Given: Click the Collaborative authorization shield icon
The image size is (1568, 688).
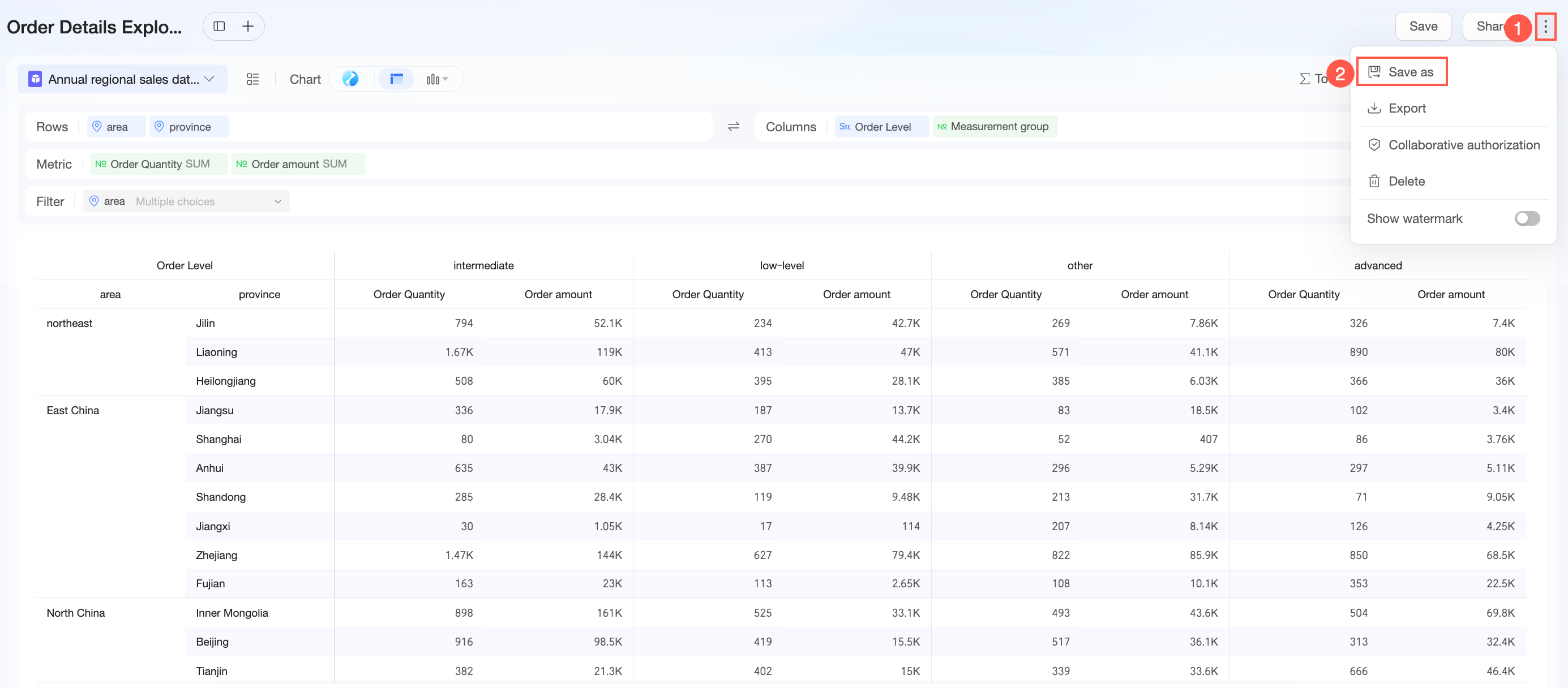Looking at the screenshot, I should [1374, 145].
